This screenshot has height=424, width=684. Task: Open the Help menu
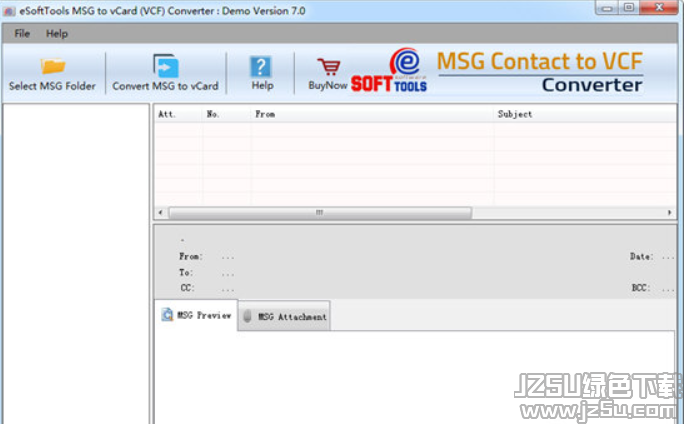click(x=57, y=34)
